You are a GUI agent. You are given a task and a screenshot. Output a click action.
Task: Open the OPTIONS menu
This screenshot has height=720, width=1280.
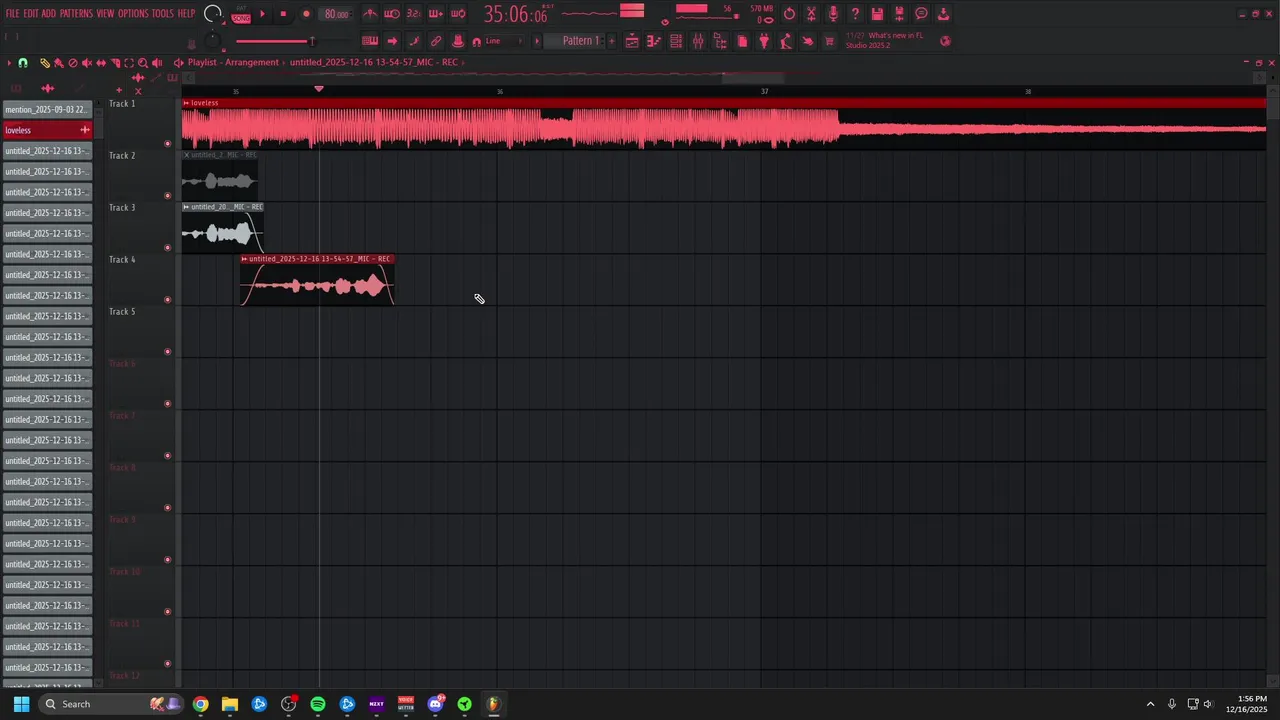133,14
